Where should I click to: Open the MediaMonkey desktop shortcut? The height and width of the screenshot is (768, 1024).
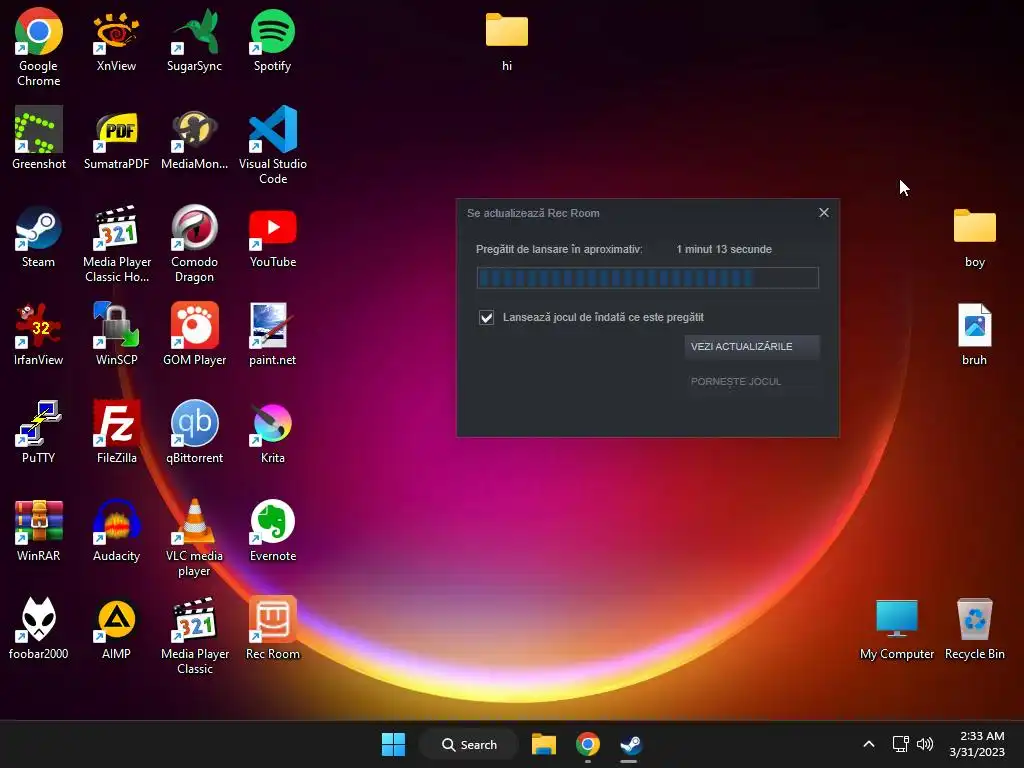(195, 138)
